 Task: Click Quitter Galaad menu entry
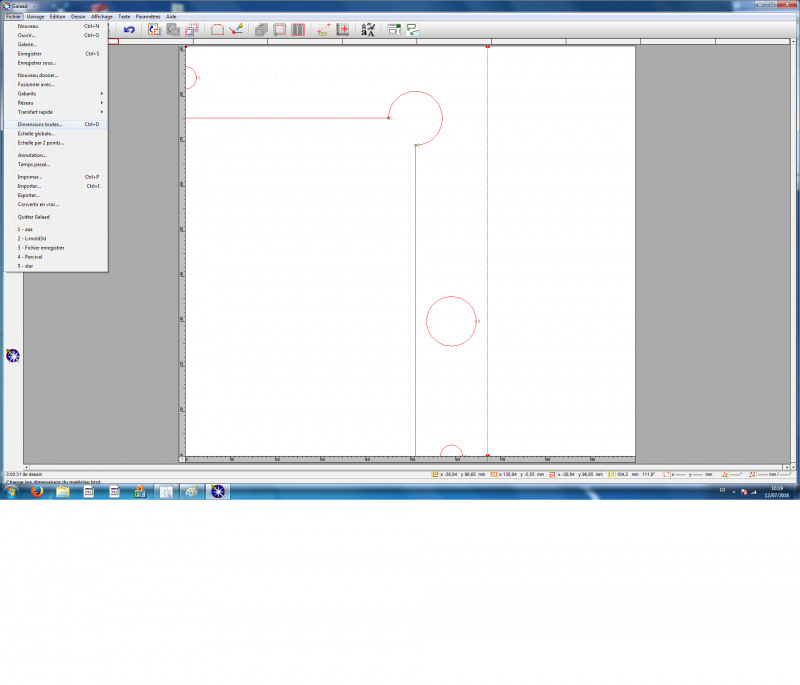[33, 216]
